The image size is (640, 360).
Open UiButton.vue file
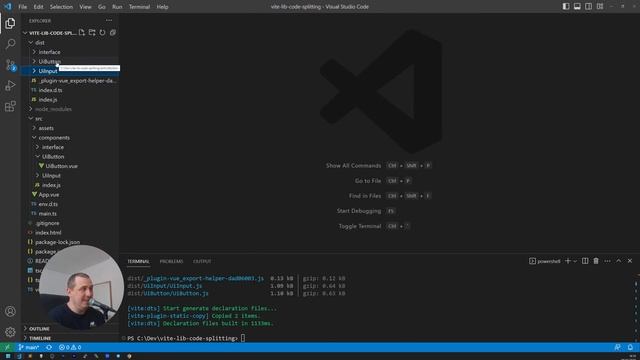pos(70,166)
